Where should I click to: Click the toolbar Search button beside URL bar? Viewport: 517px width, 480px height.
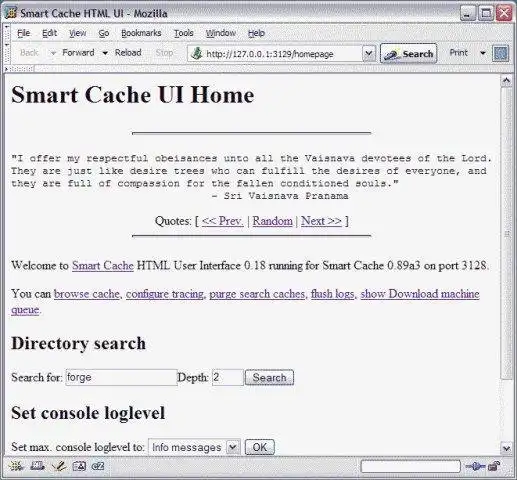[x=409, y=53]
